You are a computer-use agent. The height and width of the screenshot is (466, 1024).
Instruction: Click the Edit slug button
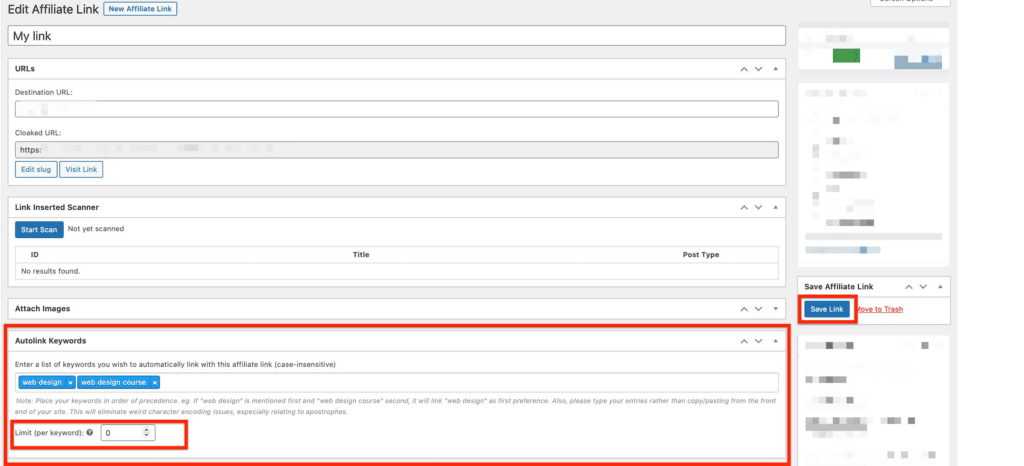37,170
